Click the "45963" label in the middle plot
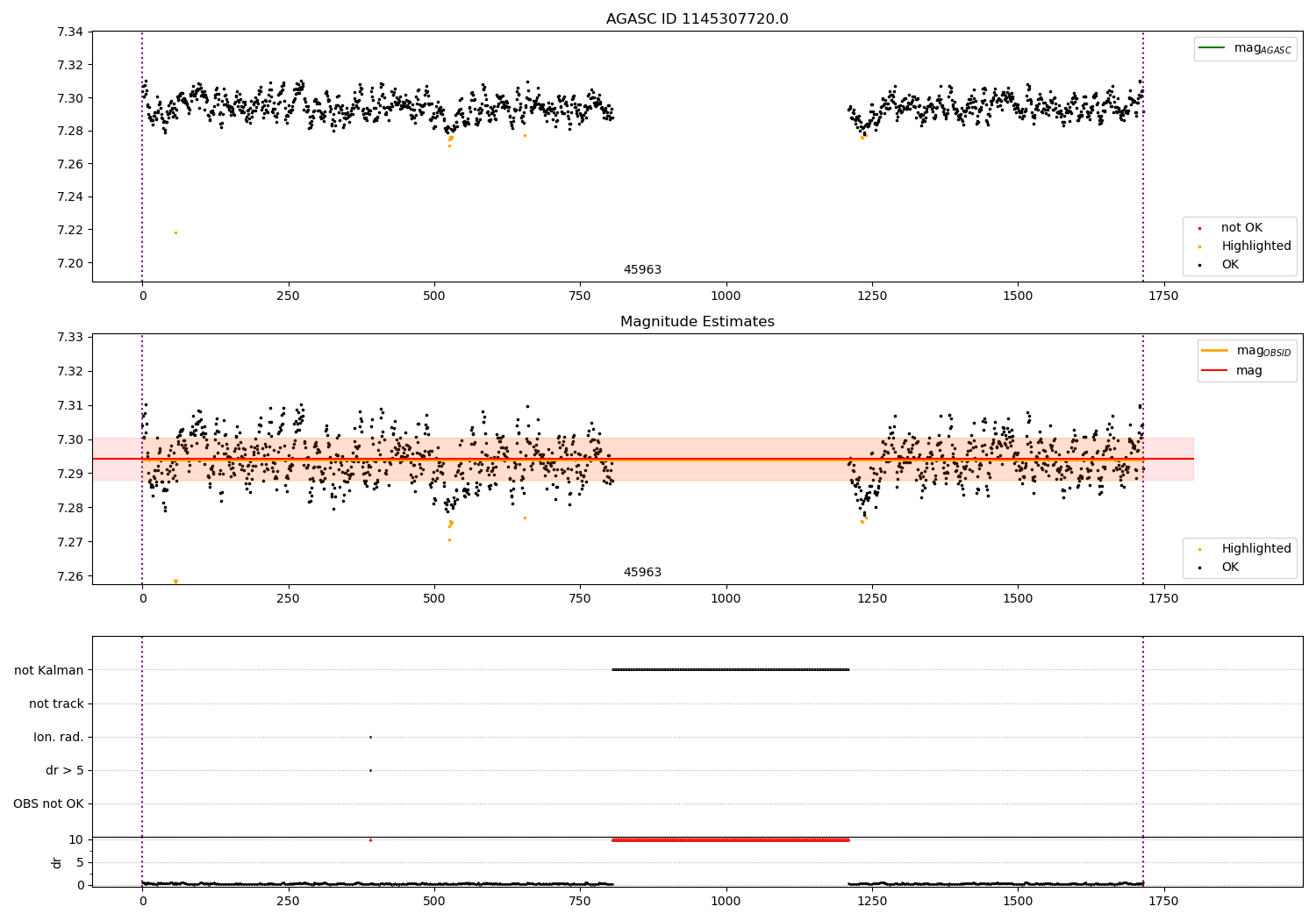The image size is (1316, 921). (x=642, y=573)
